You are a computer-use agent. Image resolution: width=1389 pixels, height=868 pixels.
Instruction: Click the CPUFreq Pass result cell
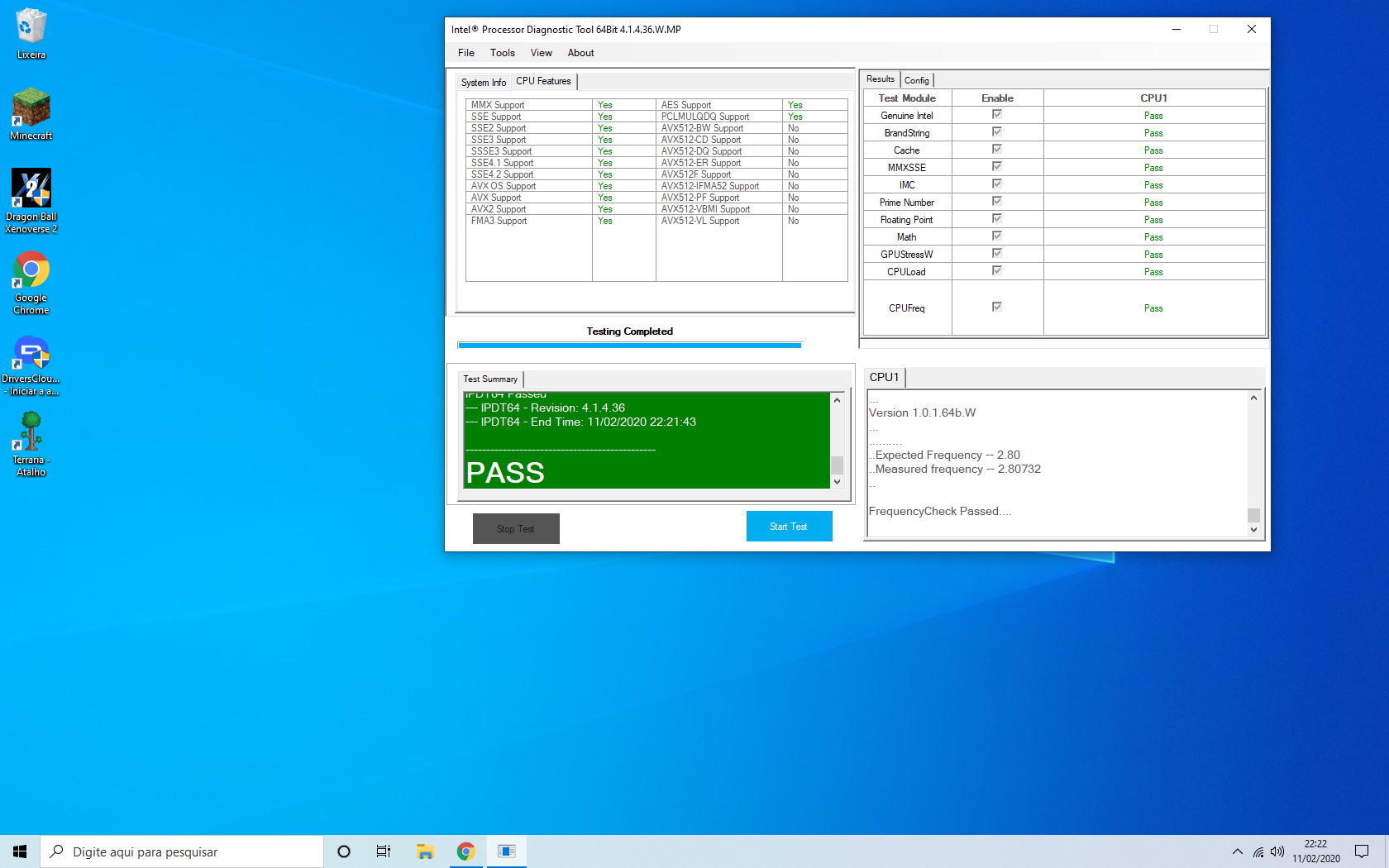tap(1153, 308)
